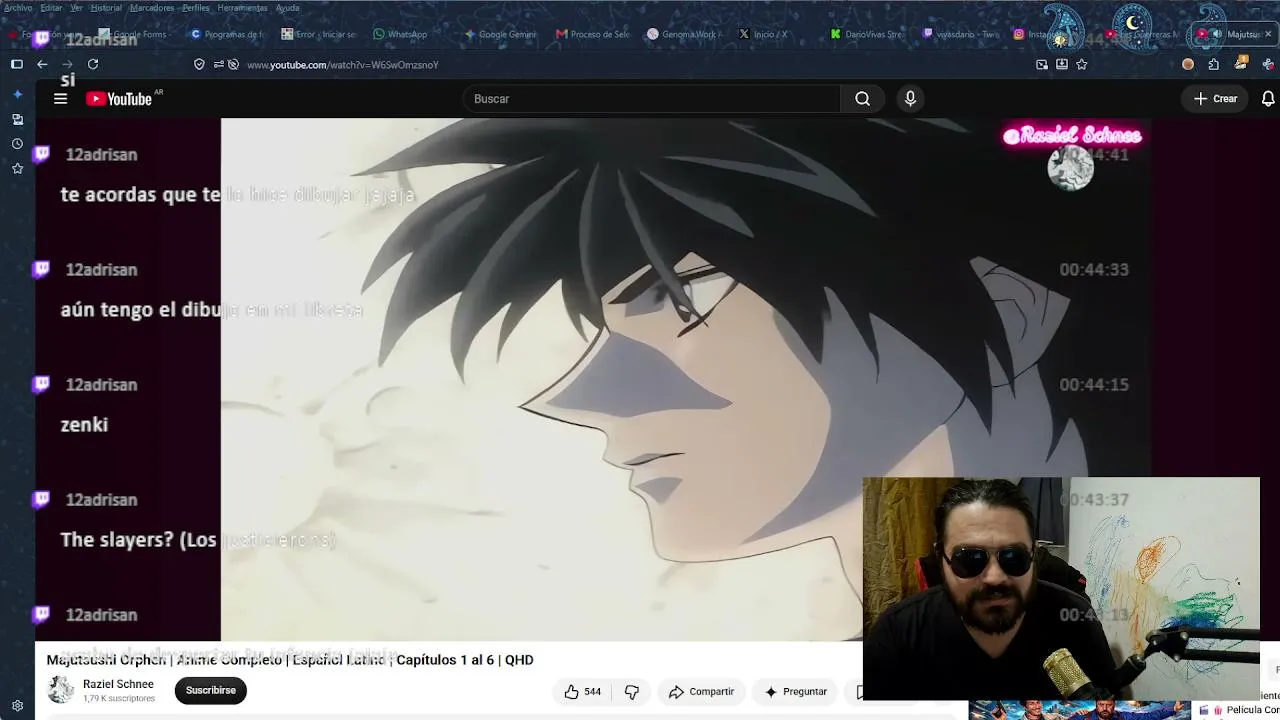Viewport: 1280px width, 720px height.
Task: Open YouTube notifications bell
Action: point(1268,99)
